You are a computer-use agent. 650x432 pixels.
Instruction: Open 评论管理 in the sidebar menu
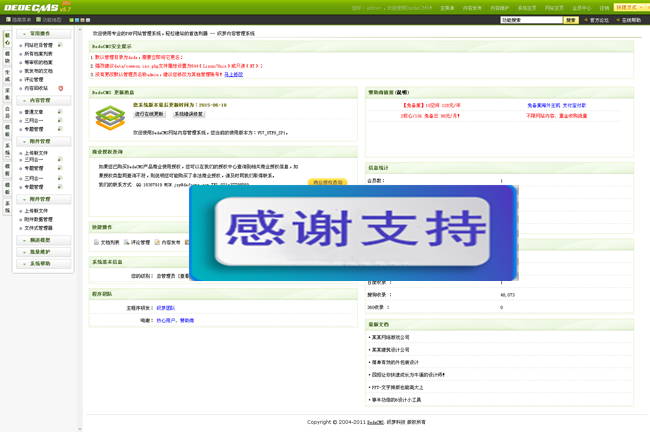point(34,80)
